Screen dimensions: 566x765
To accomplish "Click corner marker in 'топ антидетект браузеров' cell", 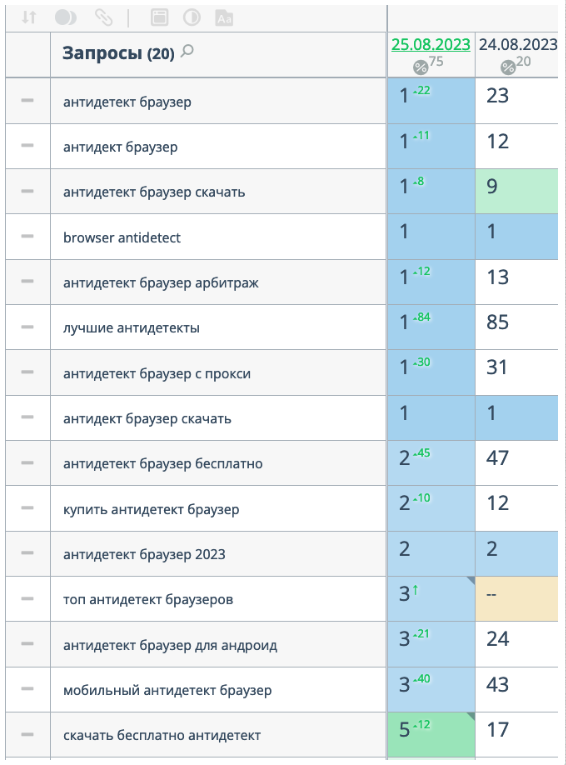I will pyautogui.click(x=471, y=580).
